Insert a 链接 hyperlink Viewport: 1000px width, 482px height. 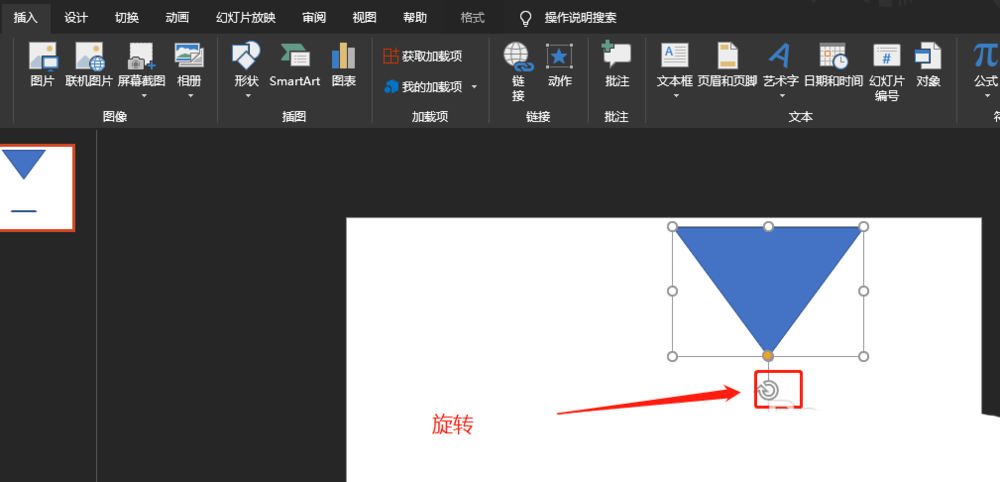(518, 71)
